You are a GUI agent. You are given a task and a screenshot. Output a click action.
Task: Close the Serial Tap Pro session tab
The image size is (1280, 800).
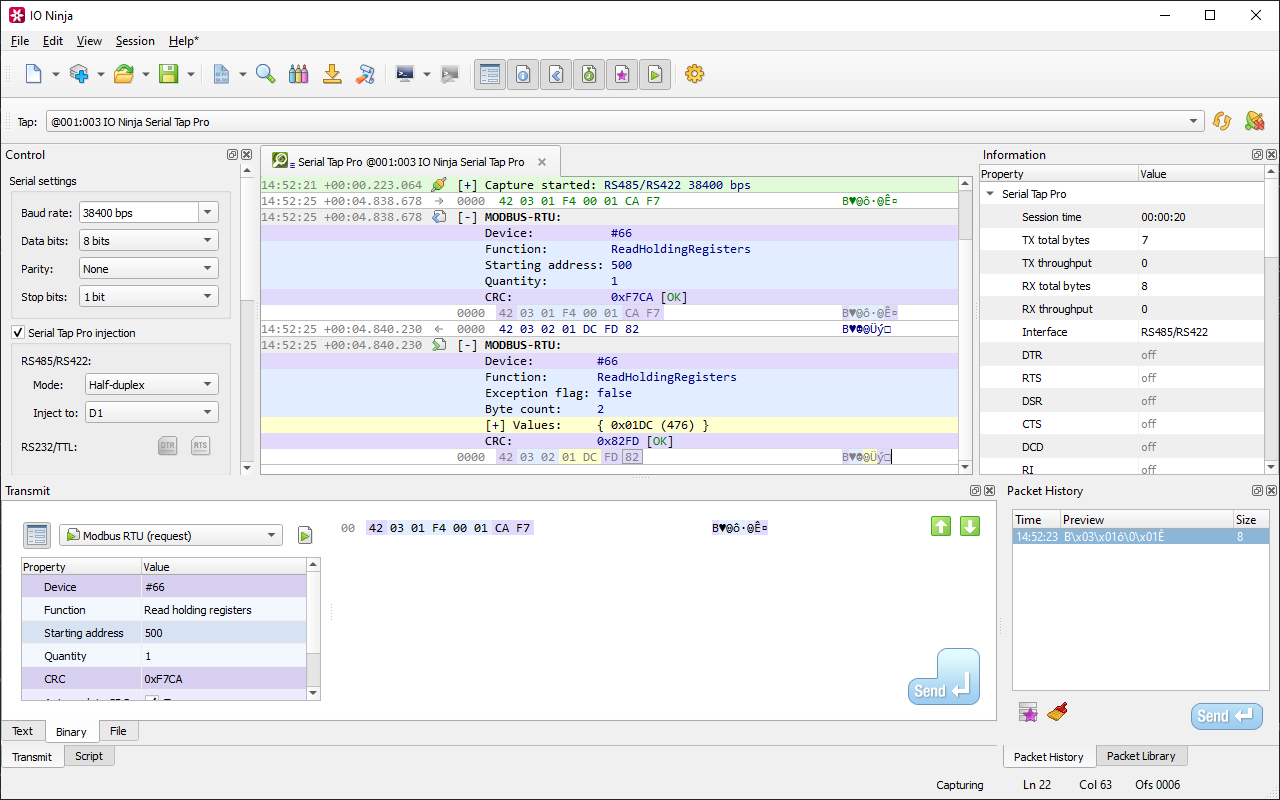point(542,161)
